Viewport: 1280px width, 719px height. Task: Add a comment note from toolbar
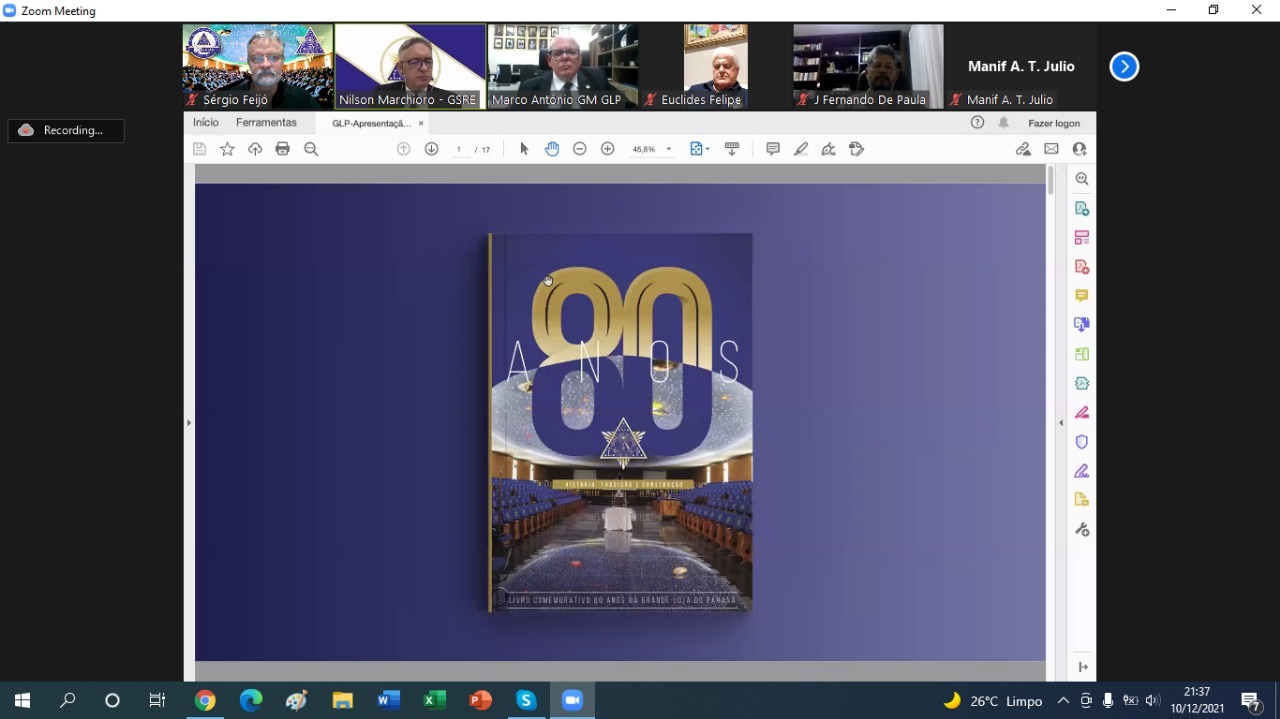pos(773,149)
